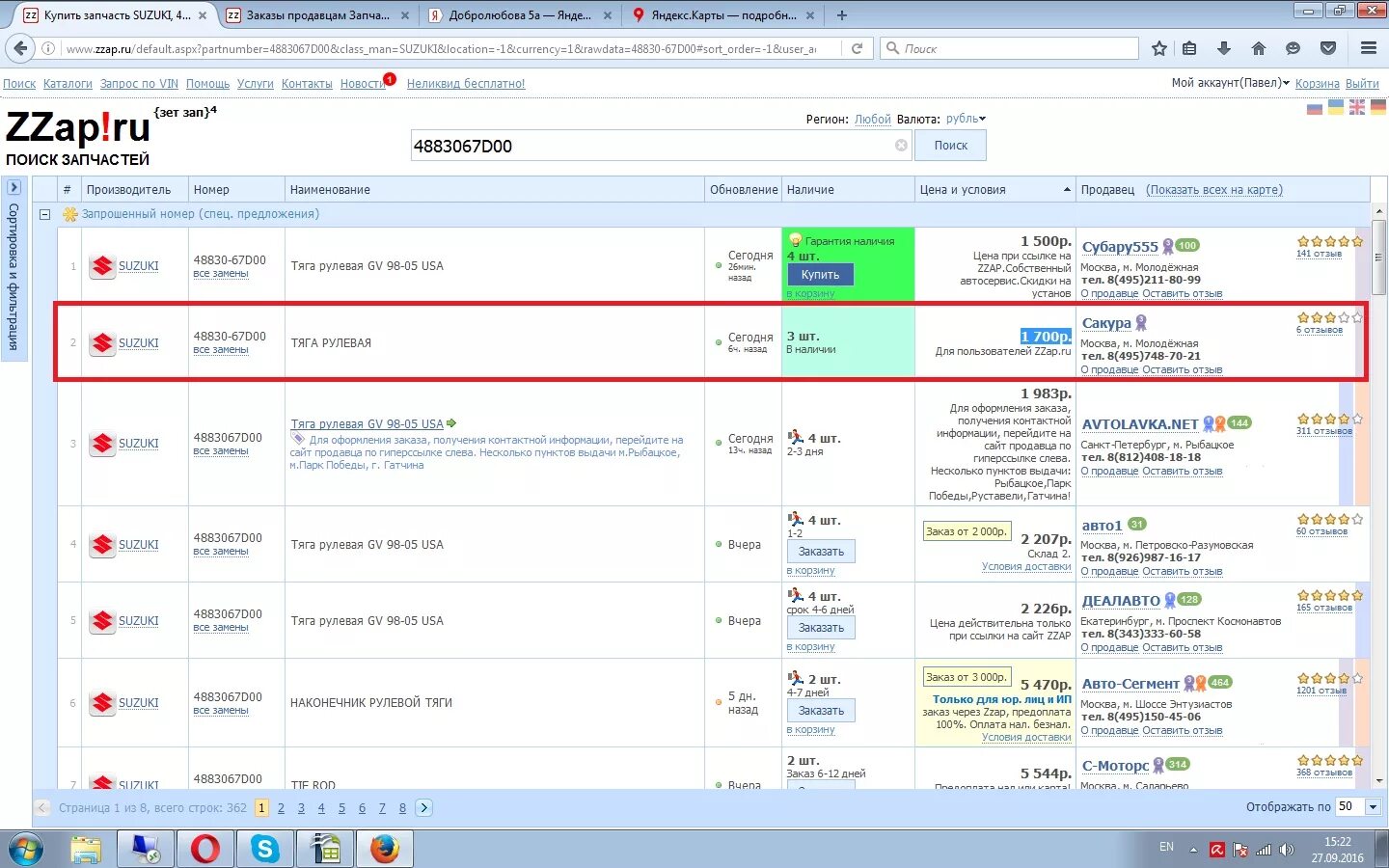Click the Suzuki logo in row 1
Screen dimensions: 1389x868
(103, 266)
